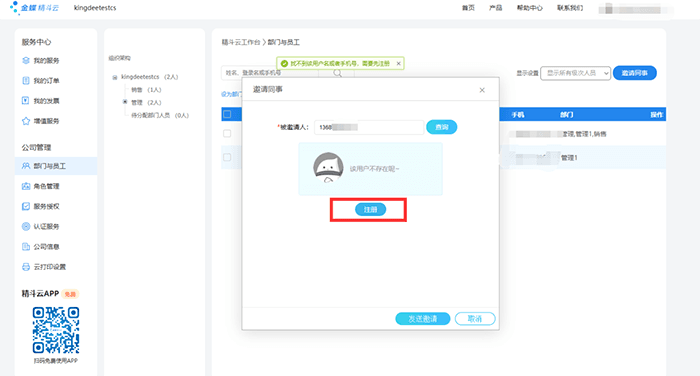Image resolution: width=700 pixels, height=376 pixels.
Task: Toggle the select-all checkbox in table header
Action: (x=227, y=114)
